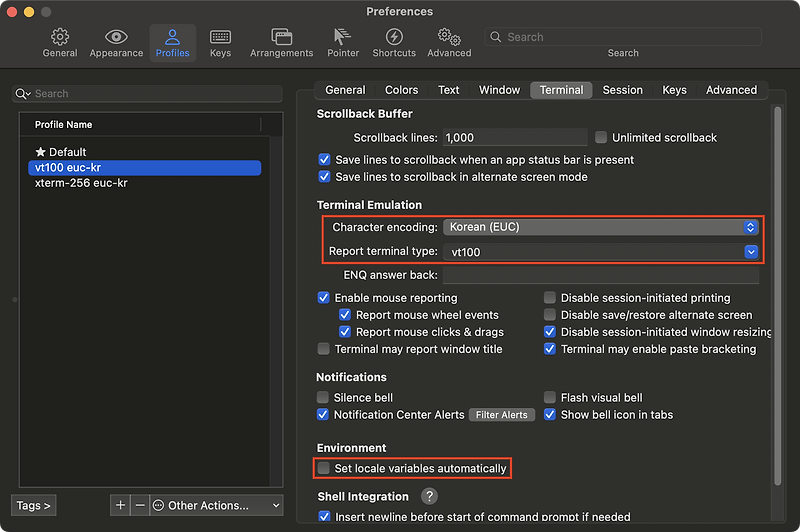The height and width of the screenshot is (532, 800).
Task: Open Appearance preferences eye icon
Action: (116, 37)
